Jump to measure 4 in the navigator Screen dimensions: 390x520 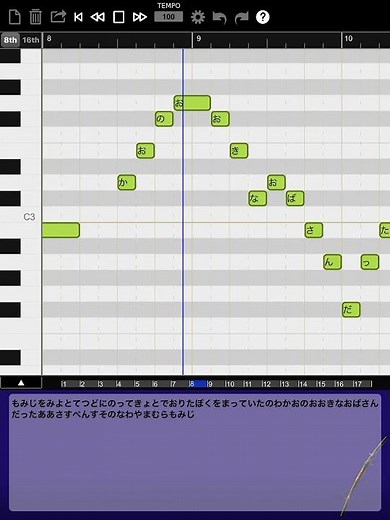click(x=119, y=384)
